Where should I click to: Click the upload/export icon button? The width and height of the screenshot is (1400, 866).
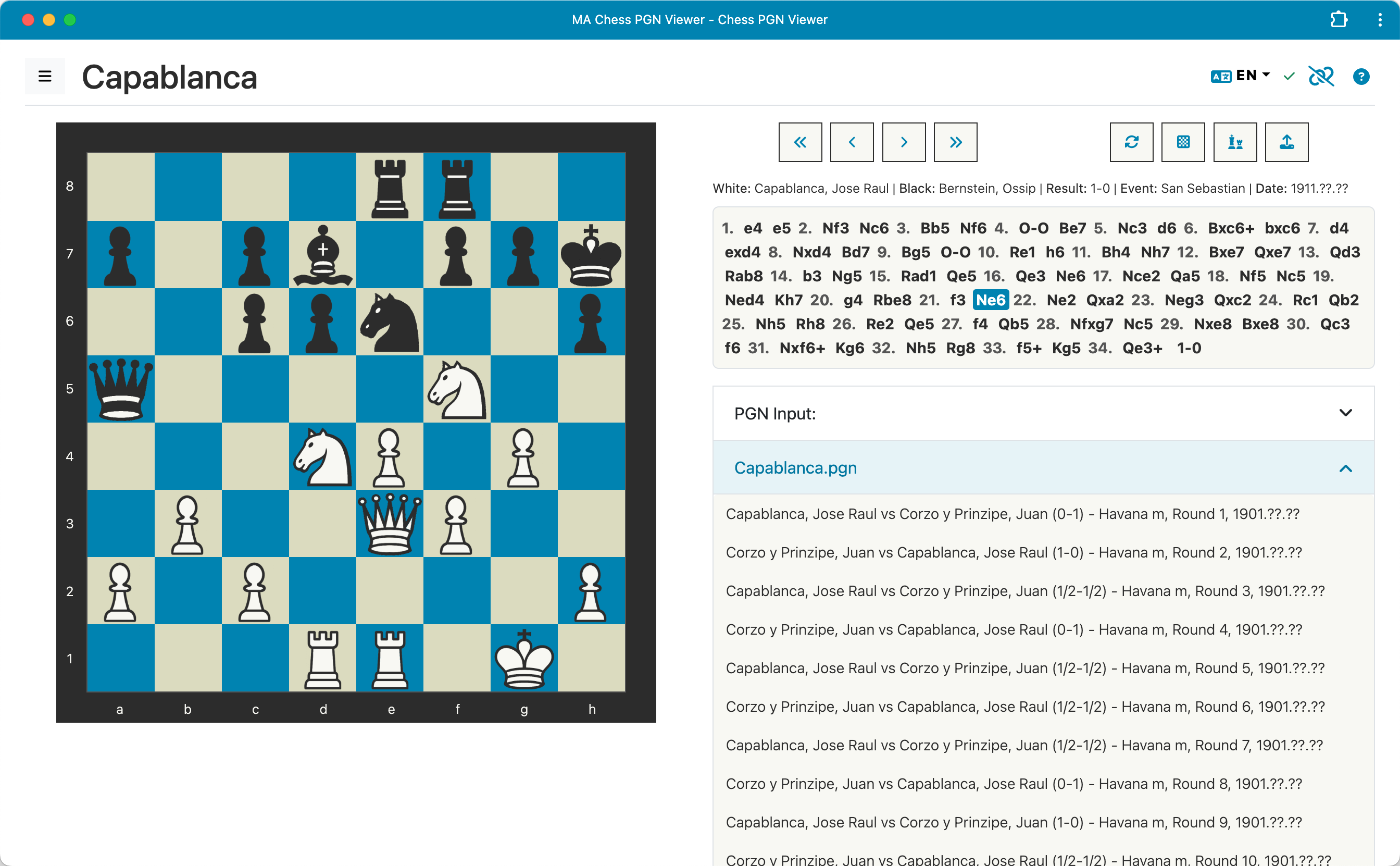1286,142
